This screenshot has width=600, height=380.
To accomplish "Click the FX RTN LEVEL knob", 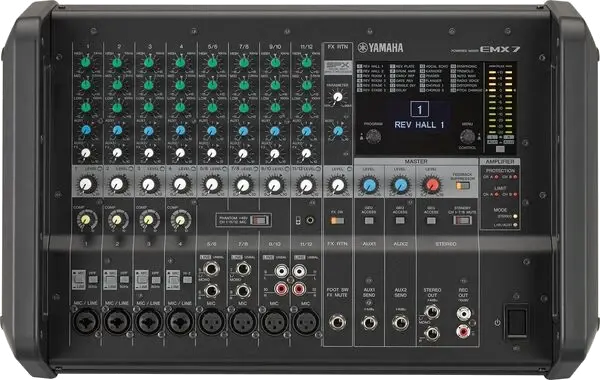I will pos(338,186).
